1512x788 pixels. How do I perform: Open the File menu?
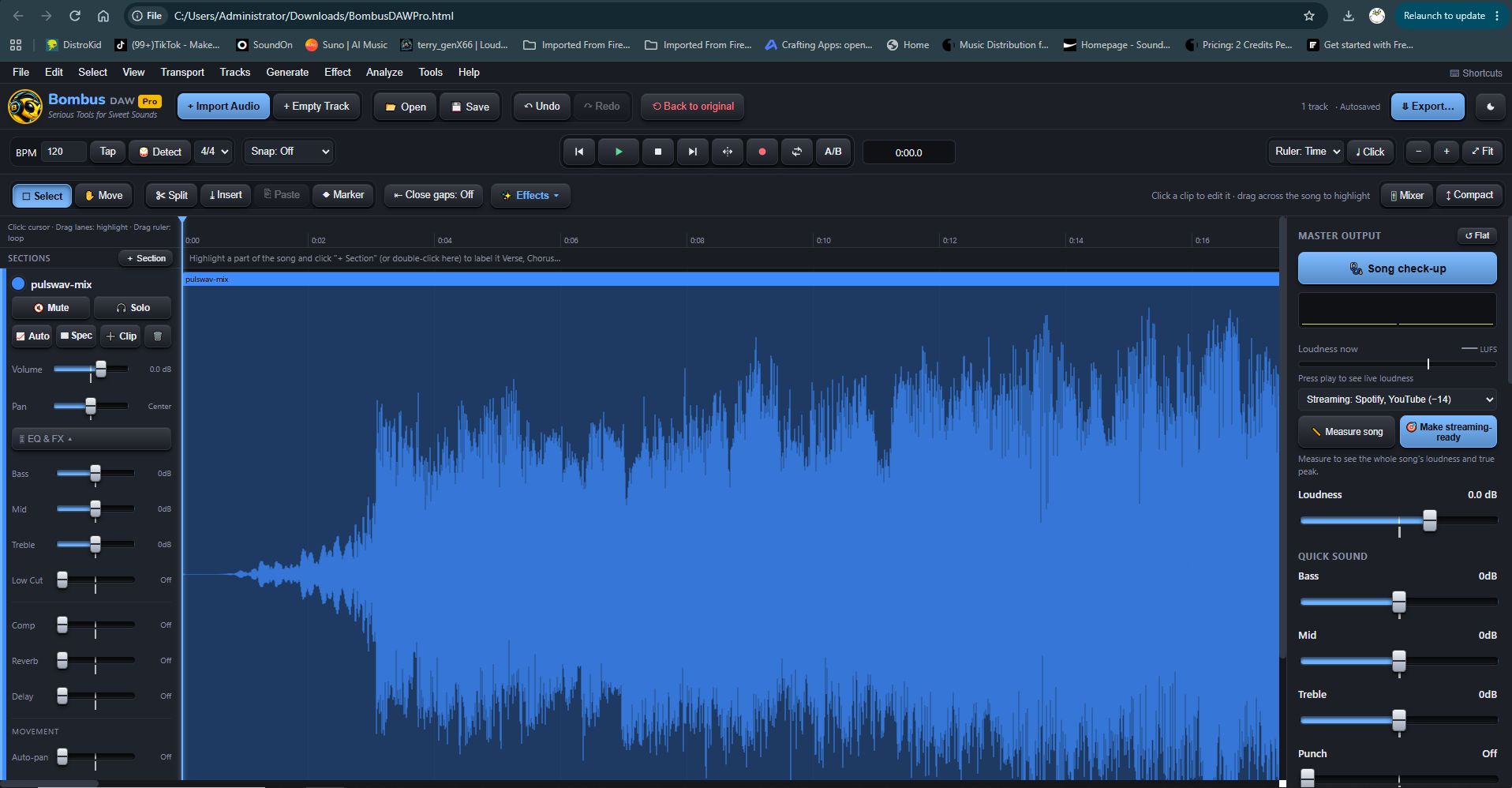click(21, 72)
